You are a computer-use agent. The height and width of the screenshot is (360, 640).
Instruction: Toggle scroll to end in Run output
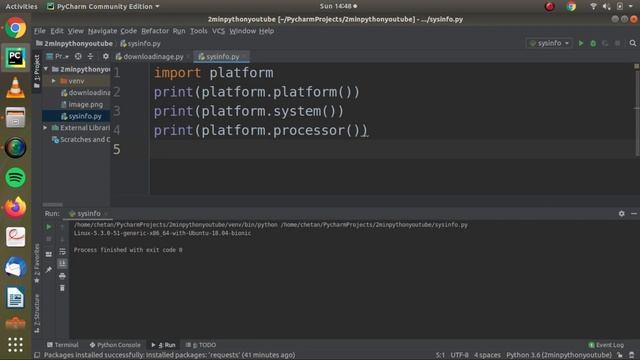pyautogui.click(x=62, y=264)
